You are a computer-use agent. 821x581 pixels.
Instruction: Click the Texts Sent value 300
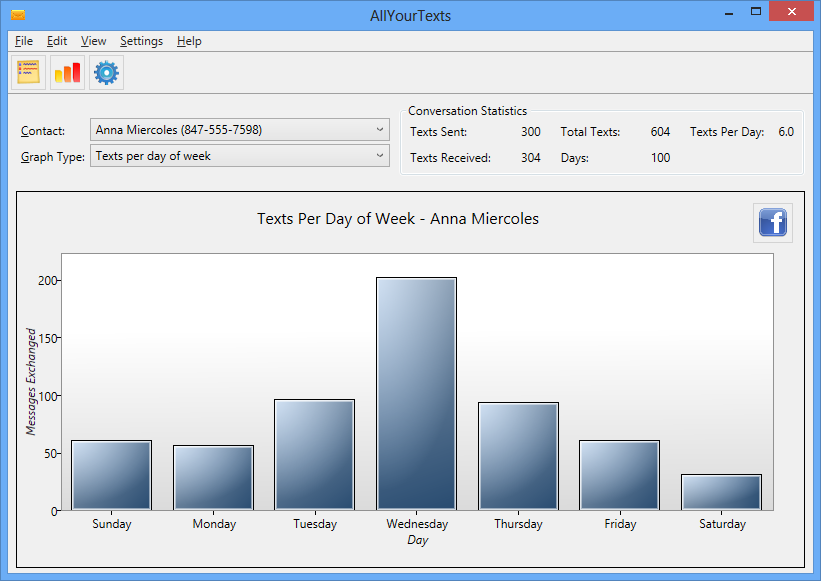pos(530,132)
